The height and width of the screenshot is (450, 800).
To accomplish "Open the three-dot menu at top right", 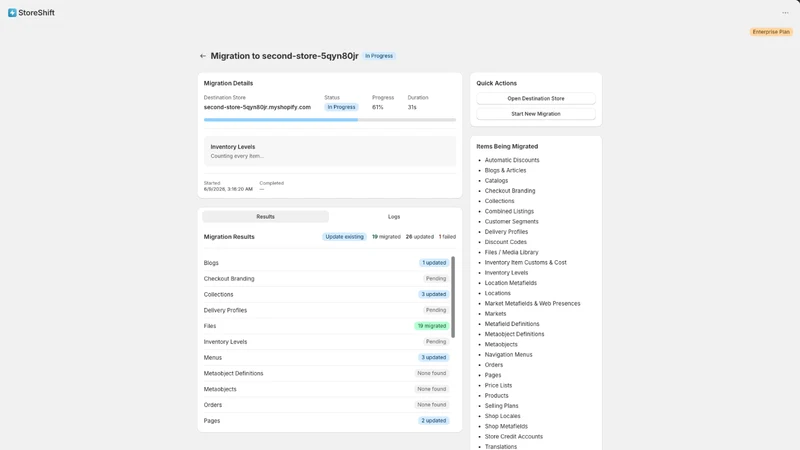I will (x=785, y=13).
